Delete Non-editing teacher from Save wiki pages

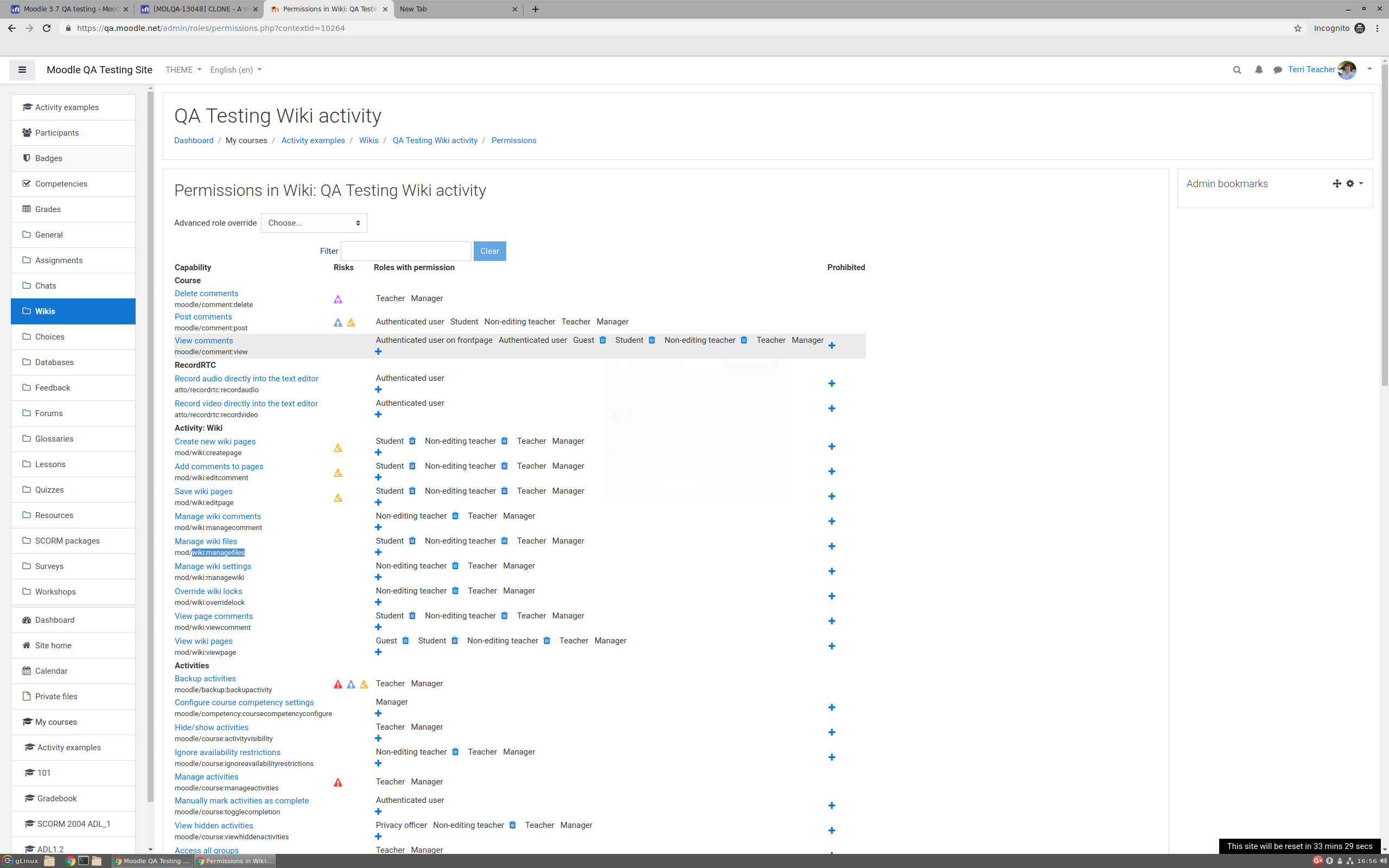point(504,491)
